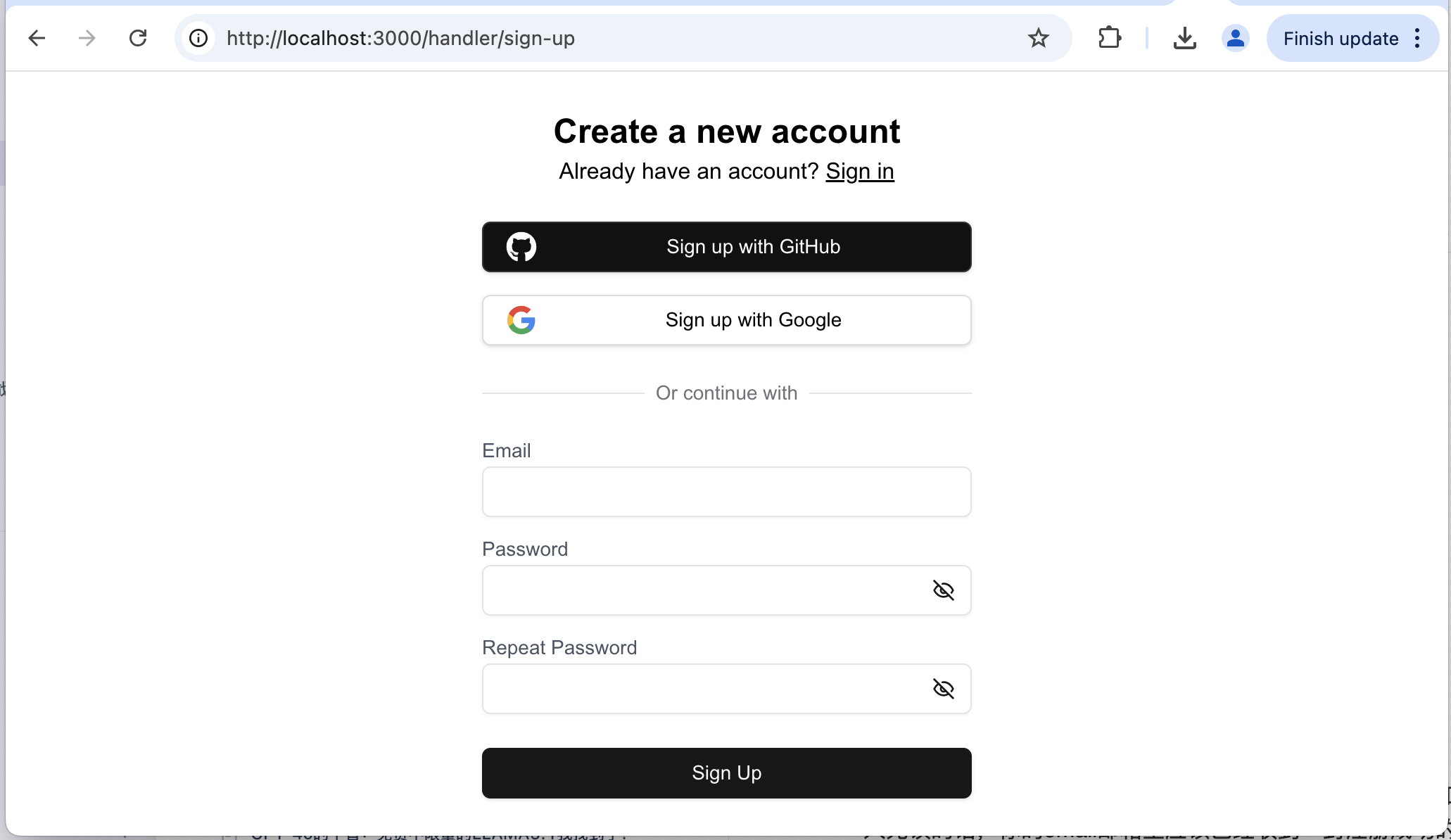The image size is (1451, 840).
Task: Click the Finish update button
Action: 1340,38
